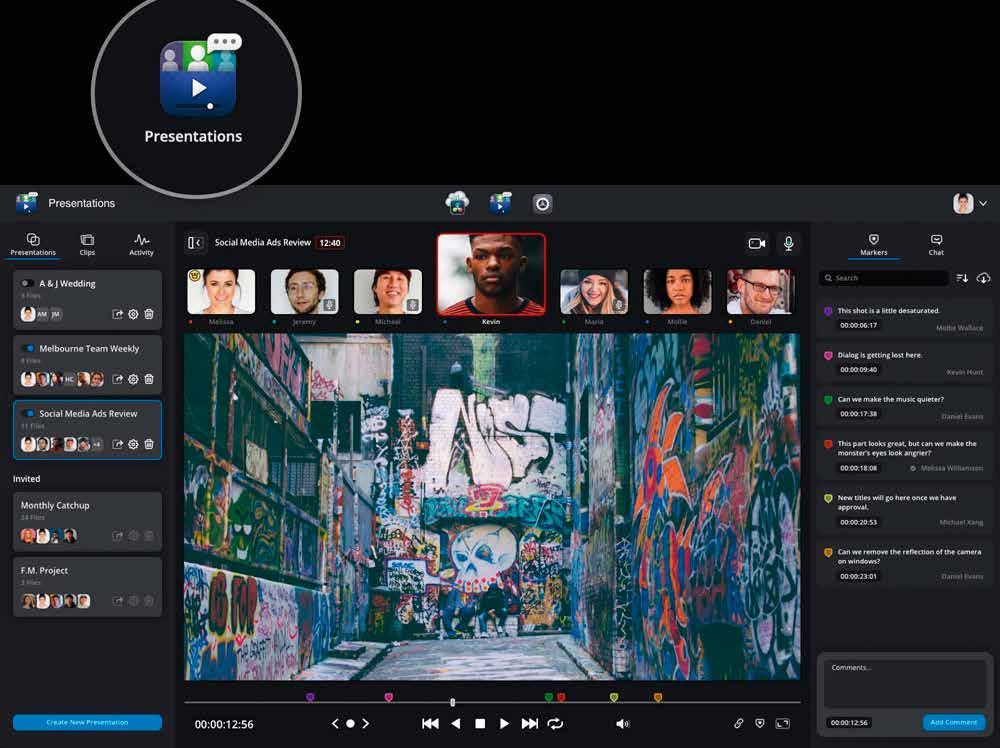Share the A & J Wedding presentation

(x=117, y=314)
